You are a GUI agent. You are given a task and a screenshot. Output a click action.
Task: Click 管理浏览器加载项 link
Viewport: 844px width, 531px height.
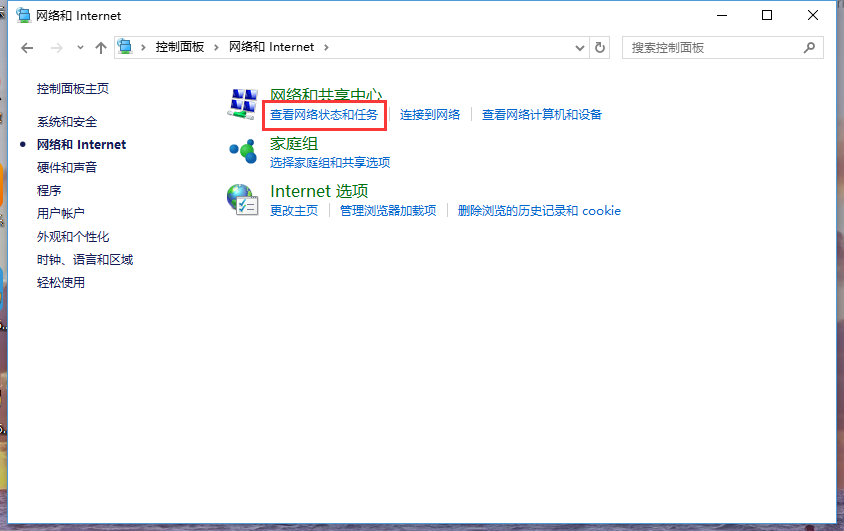(388, 210)
